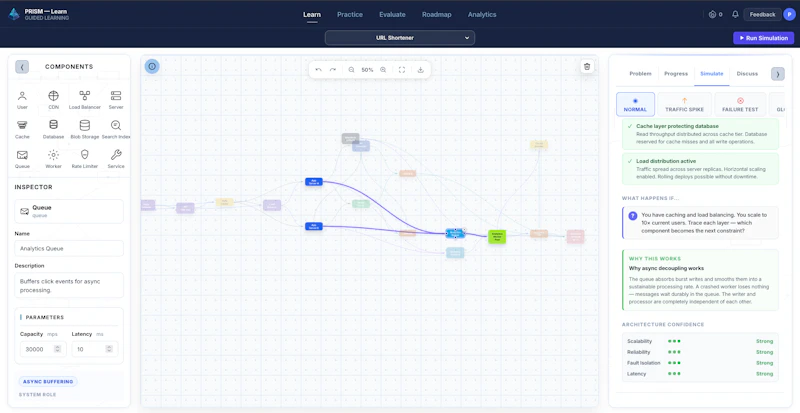
Task: Download the diagram export
Action: (420, 70)
